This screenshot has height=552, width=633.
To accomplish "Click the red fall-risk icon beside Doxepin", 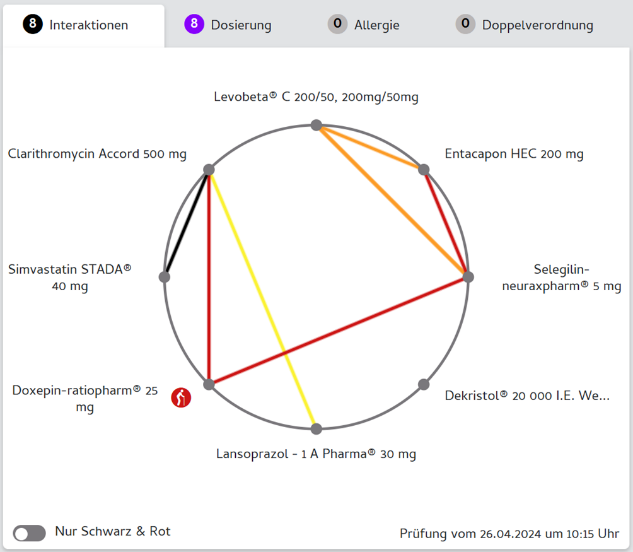I will [x=180, y=398].
